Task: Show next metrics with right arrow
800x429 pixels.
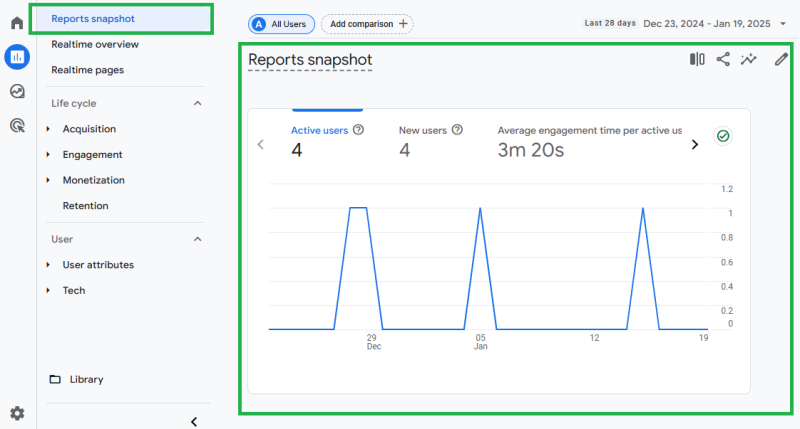Action: tap(694, 145)
